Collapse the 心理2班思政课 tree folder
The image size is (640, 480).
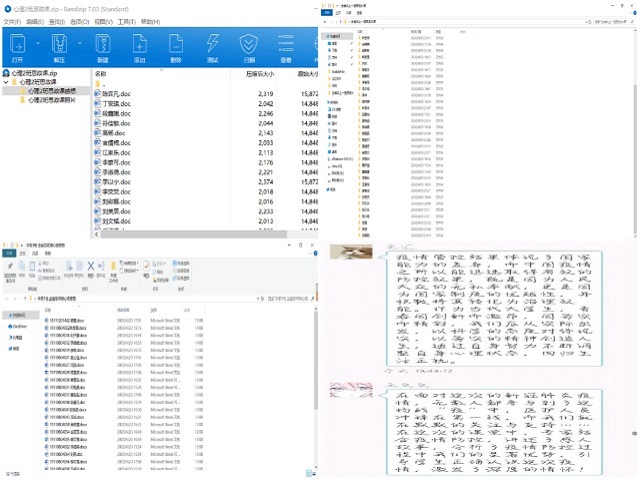tap(7, 82)
